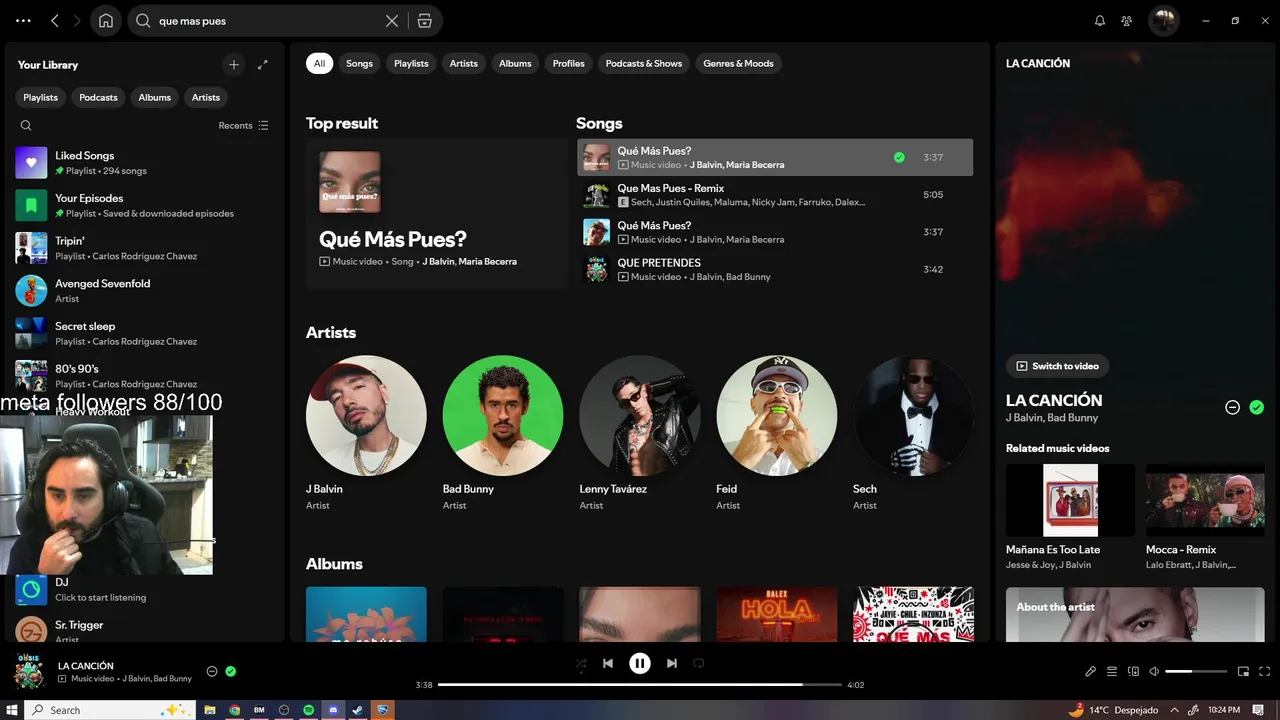
Task: Go back using the left arrow
Action: tap(55, 21)
